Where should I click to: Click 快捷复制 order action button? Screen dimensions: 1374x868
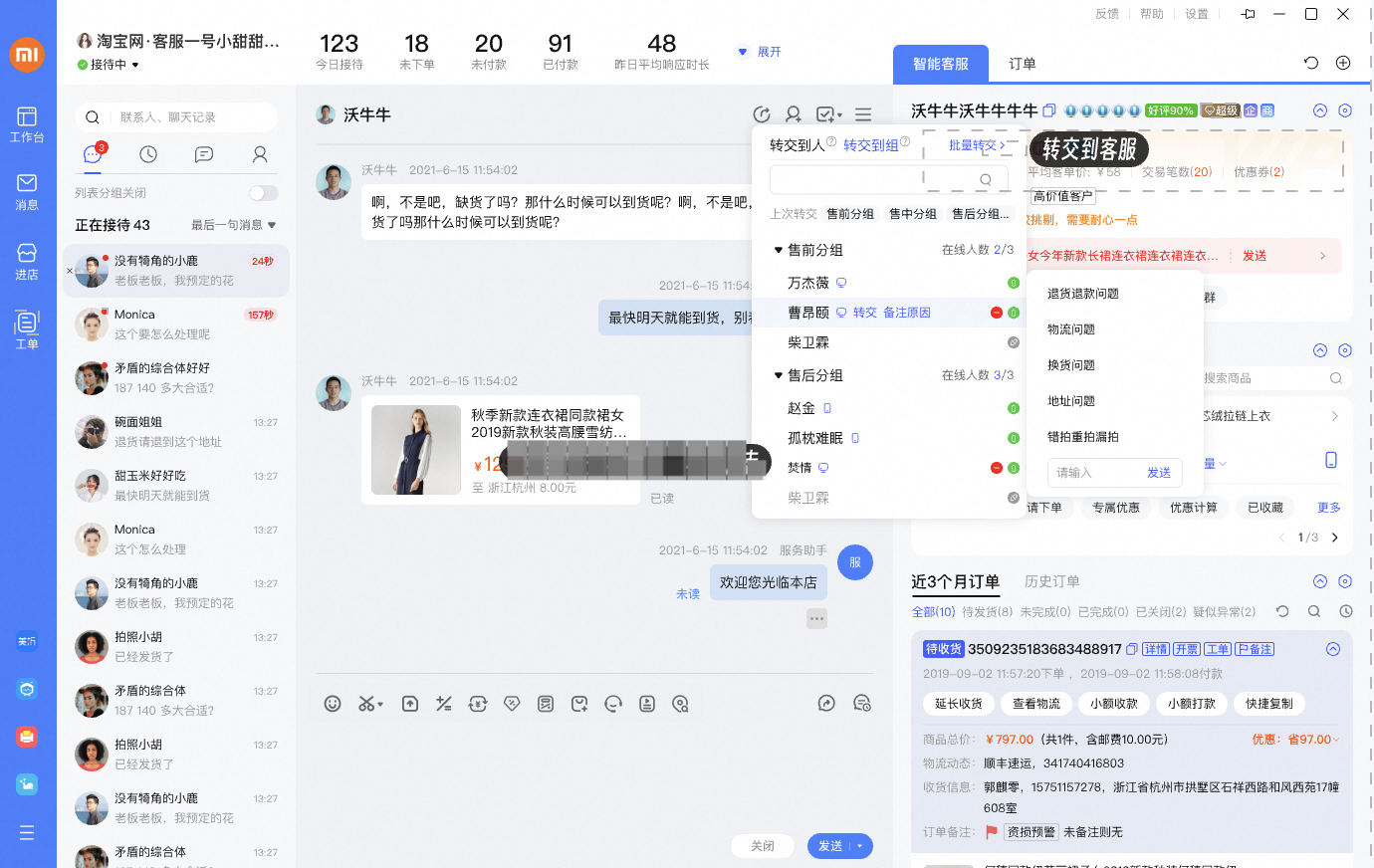click(1269, 704)
